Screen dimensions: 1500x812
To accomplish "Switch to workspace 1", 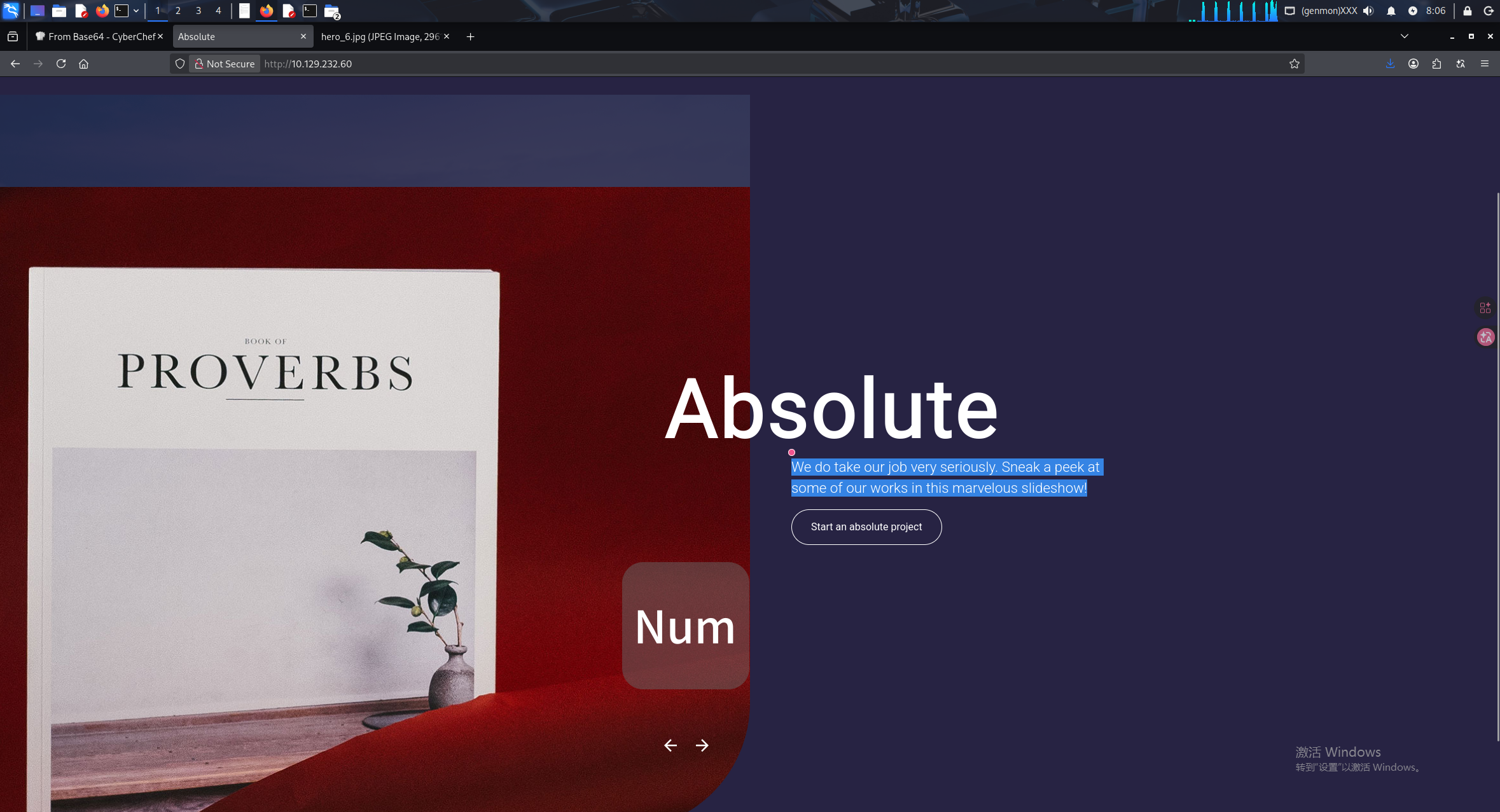I will [158, 11].
